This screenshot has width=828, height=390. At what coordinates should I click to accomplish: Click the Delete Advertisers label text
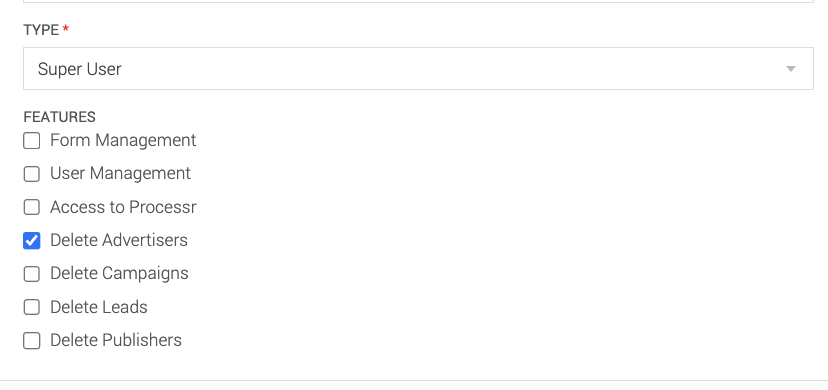(x=119, y=240)
